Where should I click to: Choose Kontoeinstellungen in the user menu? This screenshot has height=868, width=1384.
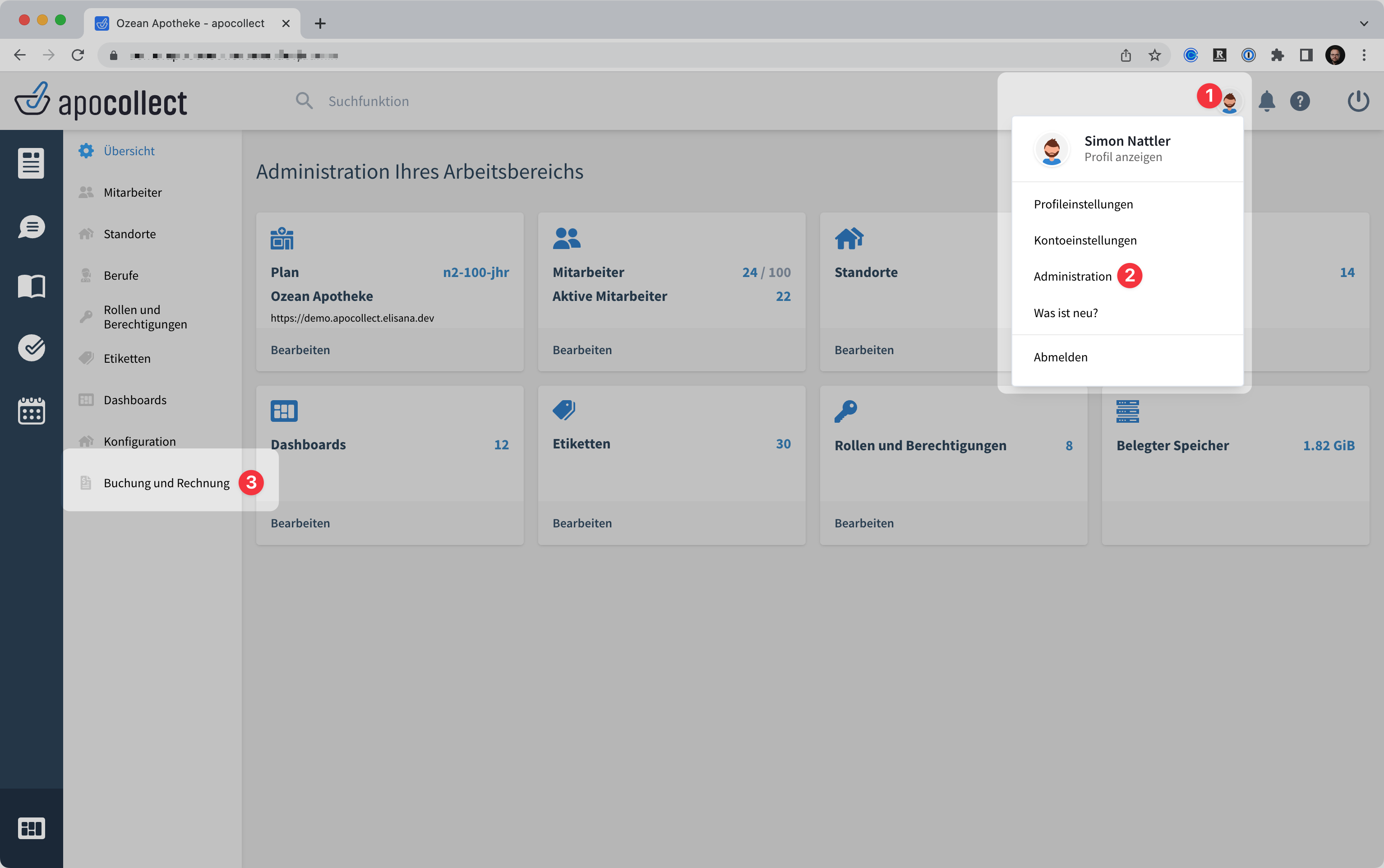(1085, 240)
